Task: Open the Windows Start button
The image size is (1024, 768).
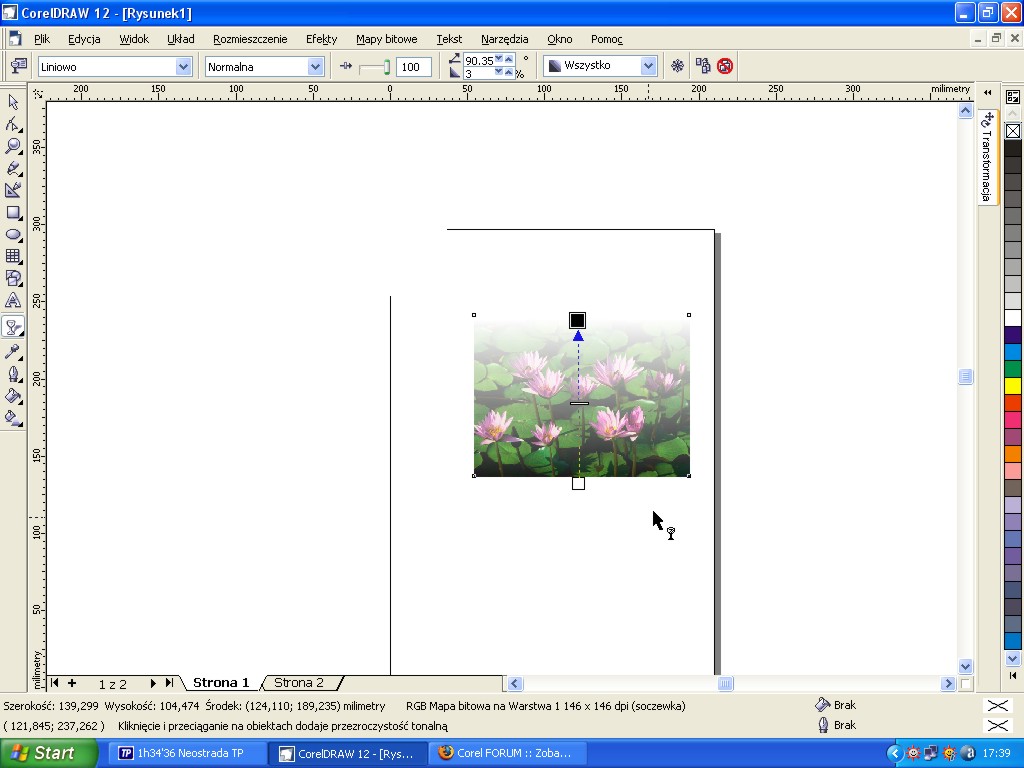Action: click(x=48, y=753)
